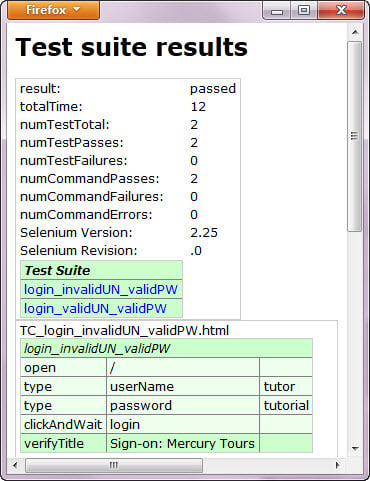370x481 pixels.
Task: Click the Test suite results heading
Action: [132, 47]
